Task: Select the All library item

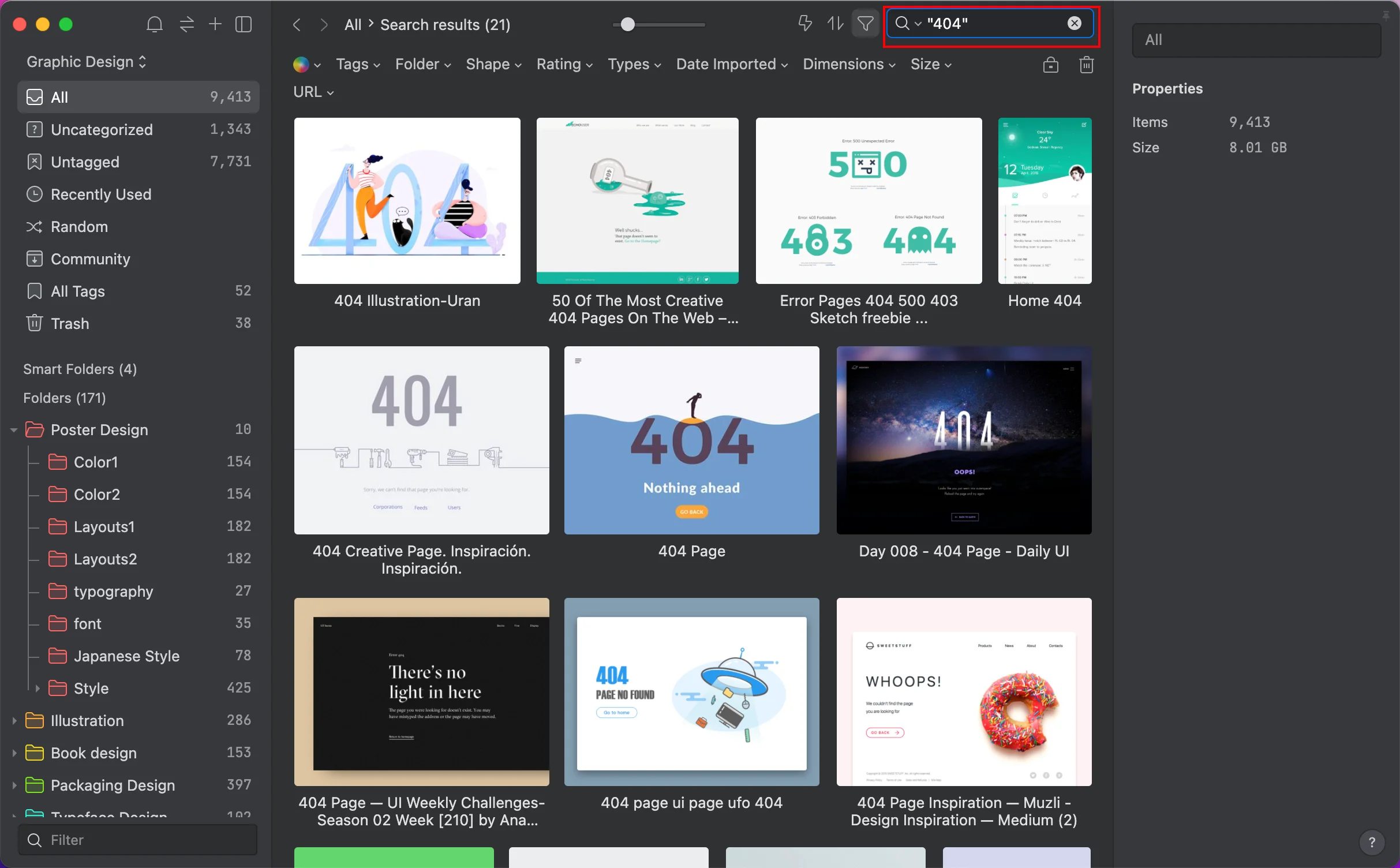Action: pos(138,97)
